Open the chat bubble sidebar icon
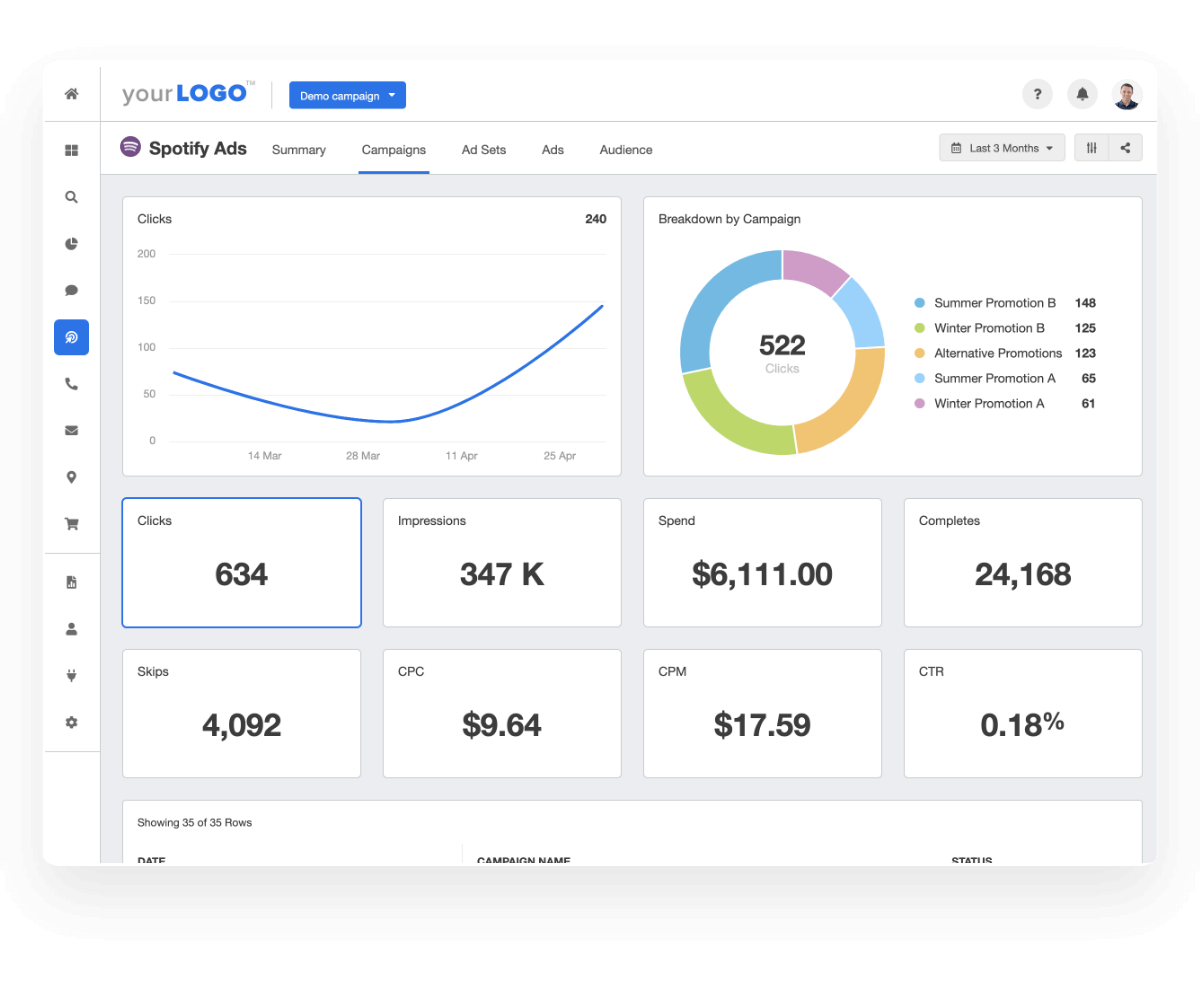Viewport: 1200px width, 1000px height. point(71,290)
